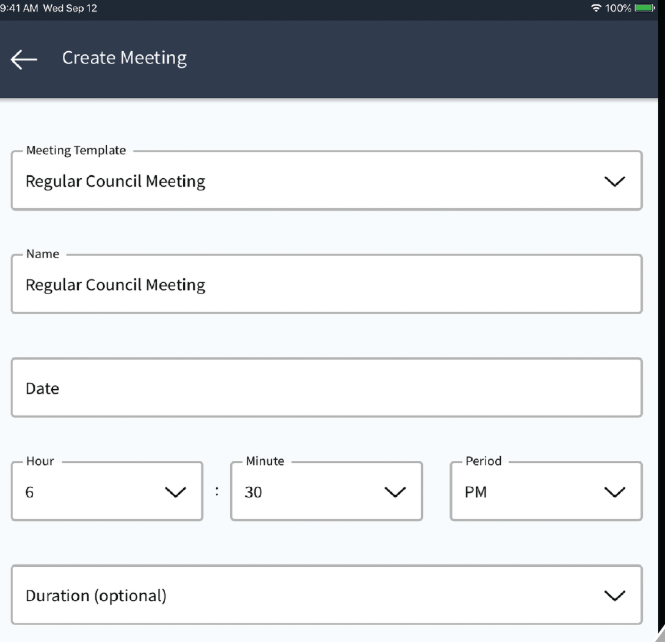Viewport: 665px width, 642px height.
Task: Tap the small "Period" field label
Action: tap(483, 461)
